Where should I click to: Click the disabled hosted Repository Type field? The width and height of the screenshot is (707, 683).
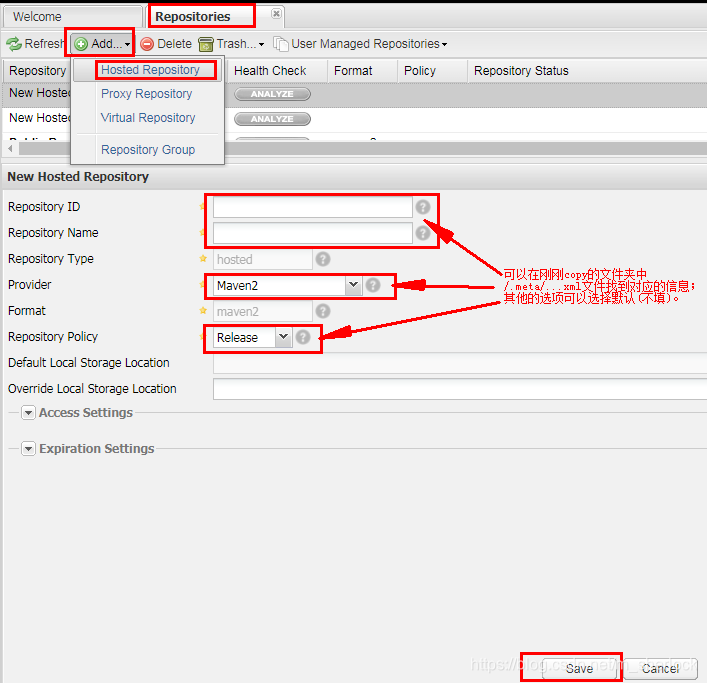click(262, 260)
